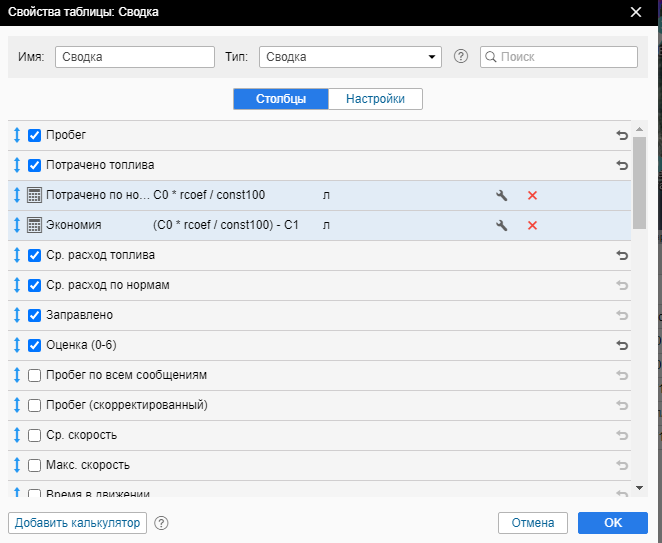Remove Потрачено по нормам row via red cross
Screen dimensions: 662x543
(x=532, y=196)
